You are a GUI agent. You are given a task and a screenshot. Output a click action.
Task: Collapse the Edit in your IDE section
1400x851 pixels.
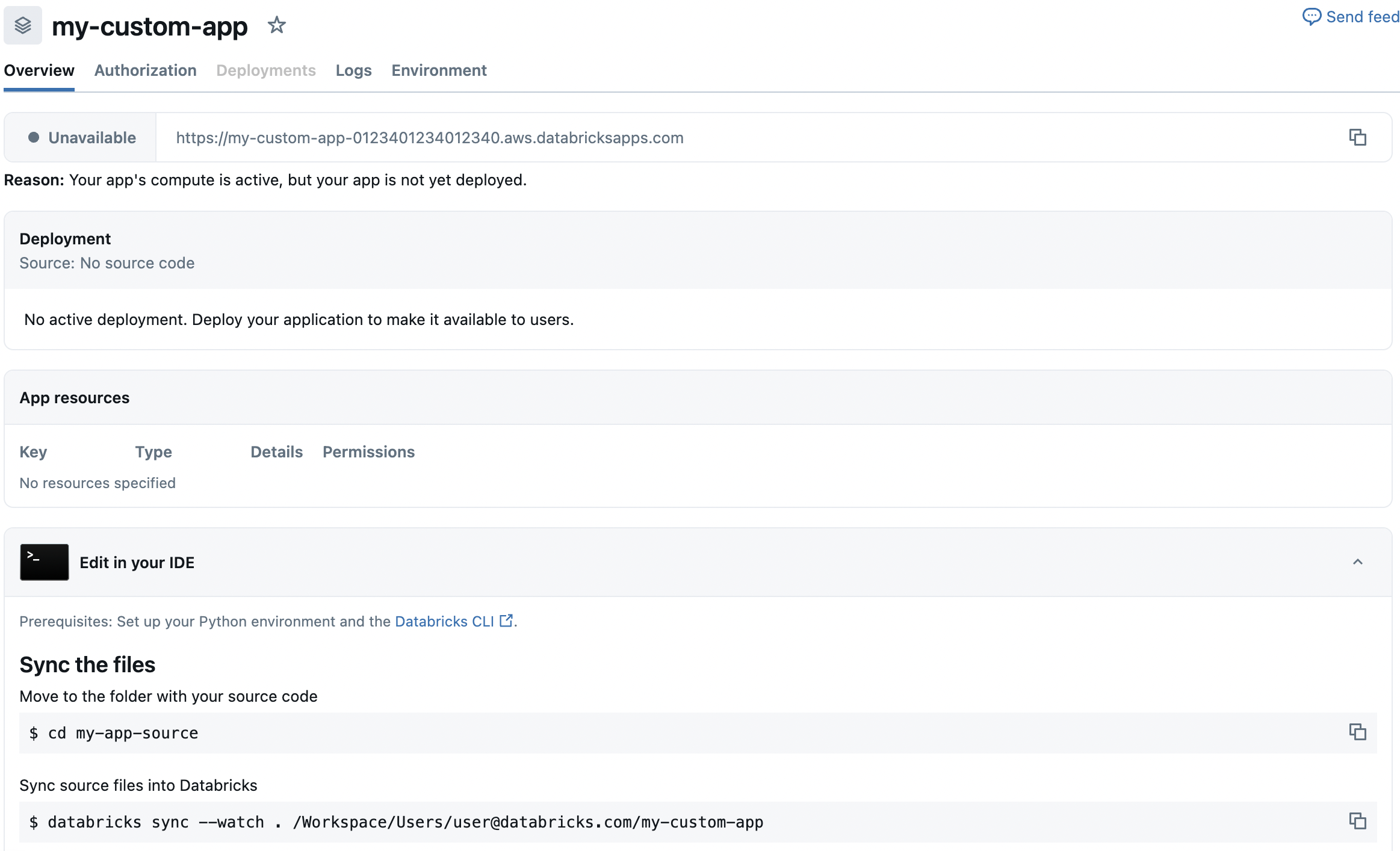1357,562
